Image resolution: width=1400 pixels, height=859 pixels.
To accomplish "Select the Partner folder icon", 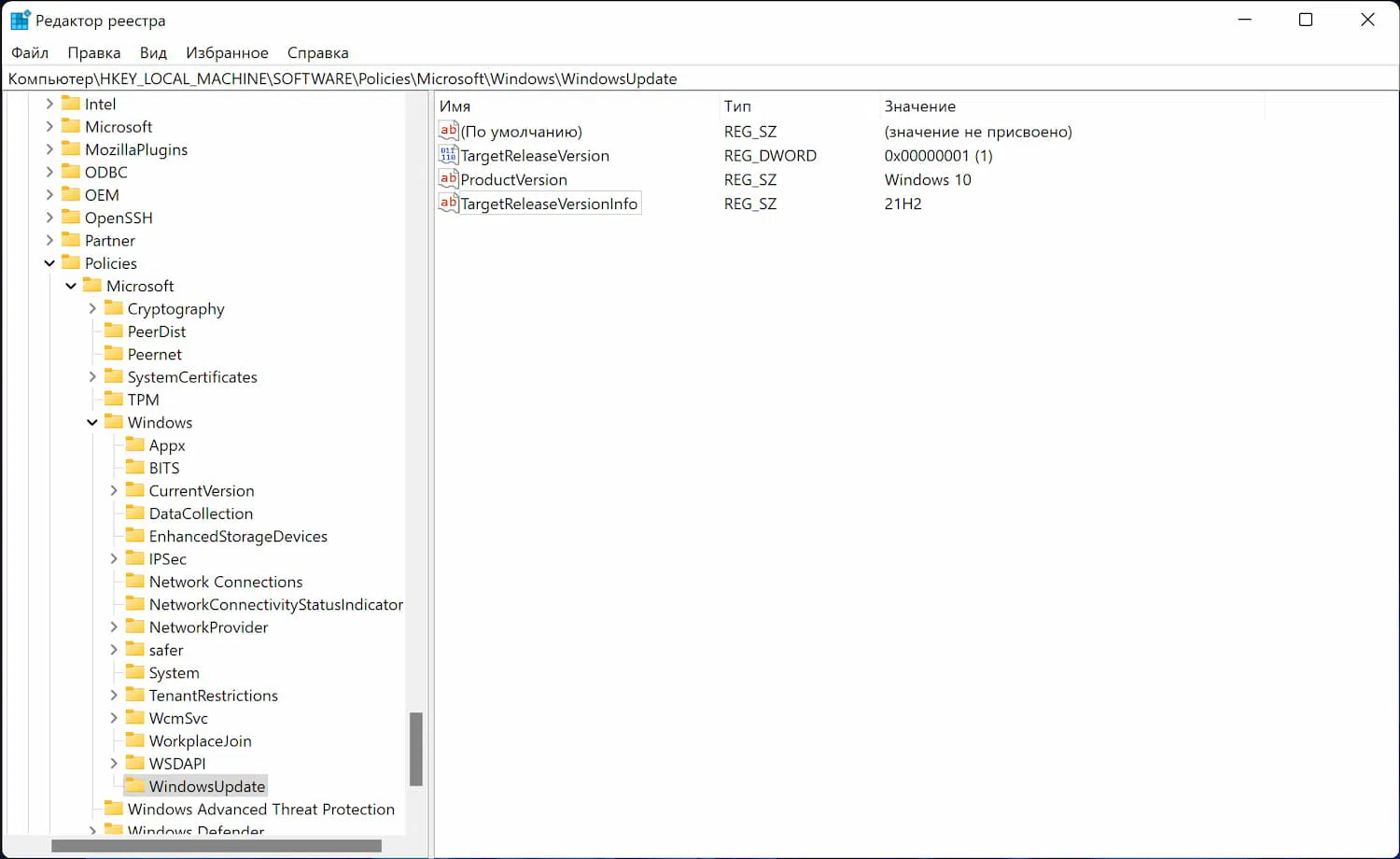I will pos(71,239).
